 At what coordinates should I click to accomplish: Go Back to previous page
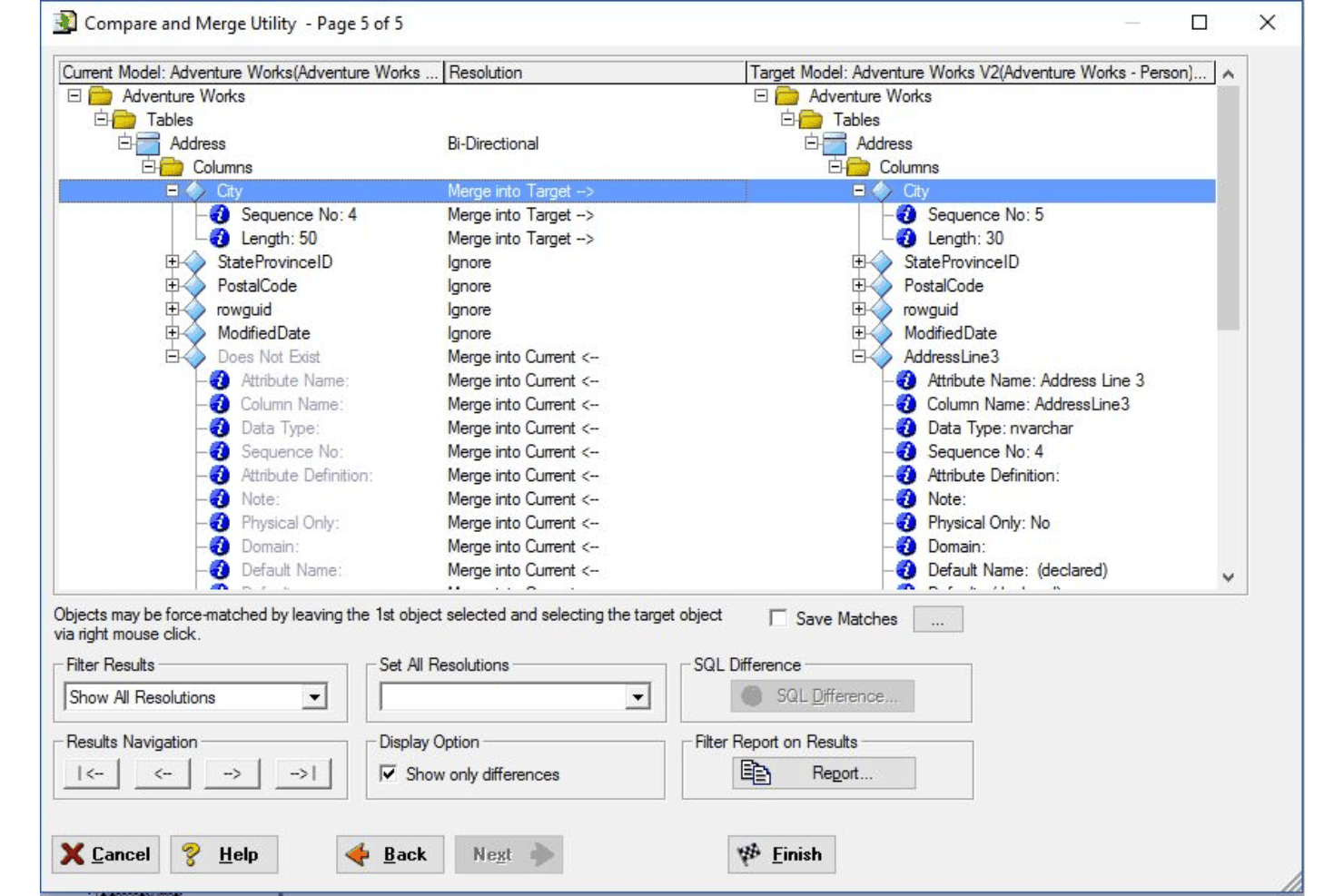[390, 854]
